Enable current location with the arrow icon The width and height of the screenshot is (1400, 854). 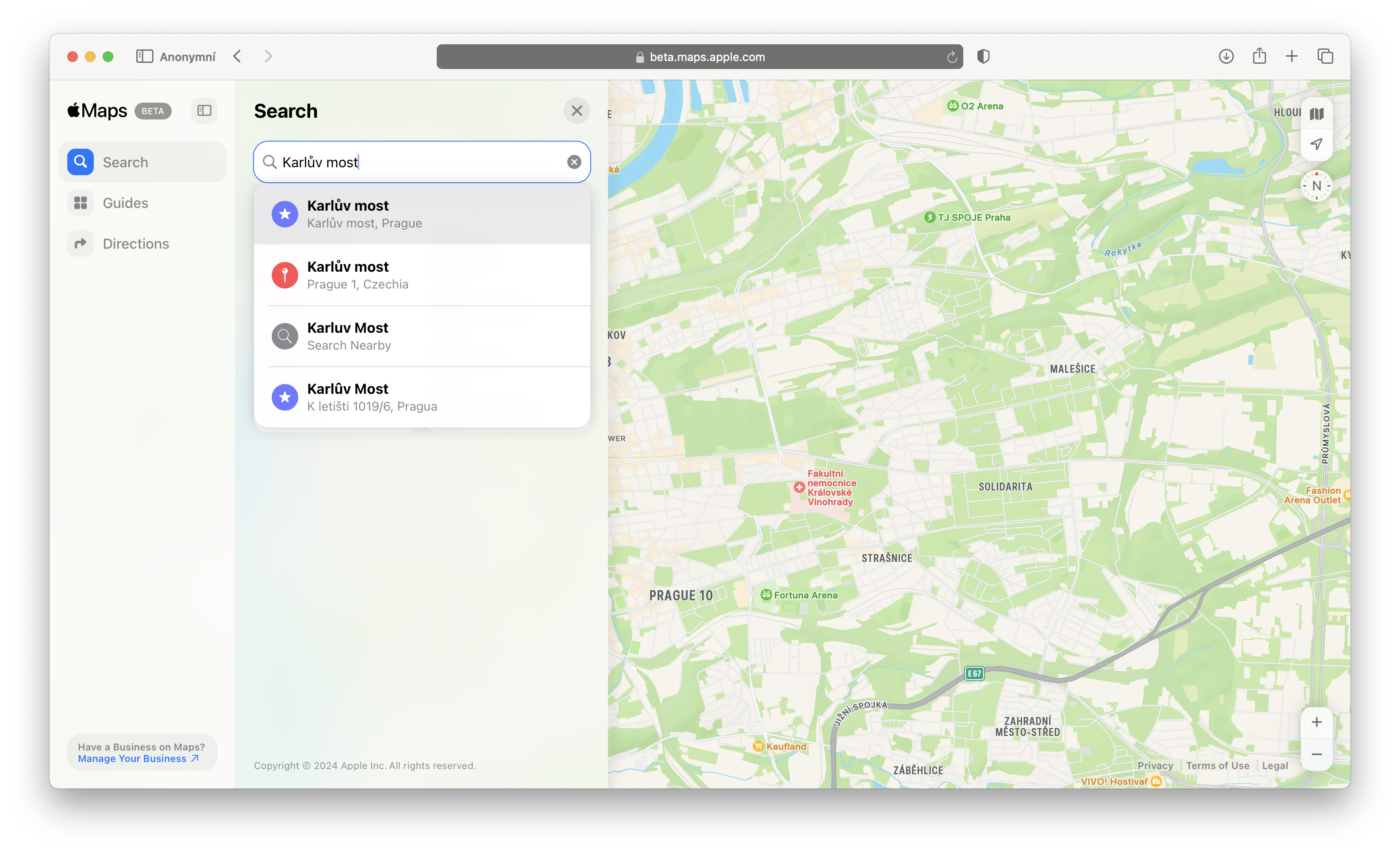(x=1316, y=145)
